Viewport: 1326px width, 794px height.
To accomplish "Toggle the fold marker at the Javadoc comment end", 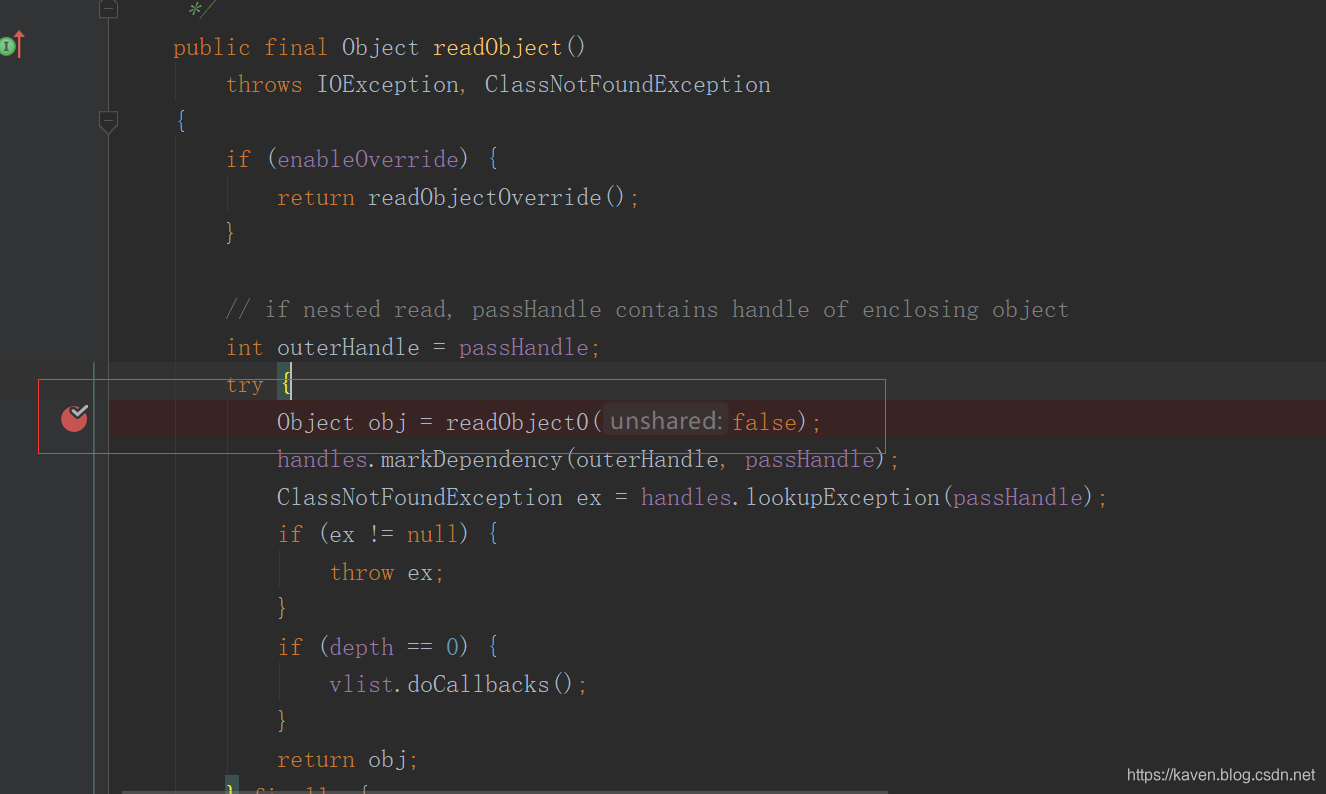I will 108,9.
